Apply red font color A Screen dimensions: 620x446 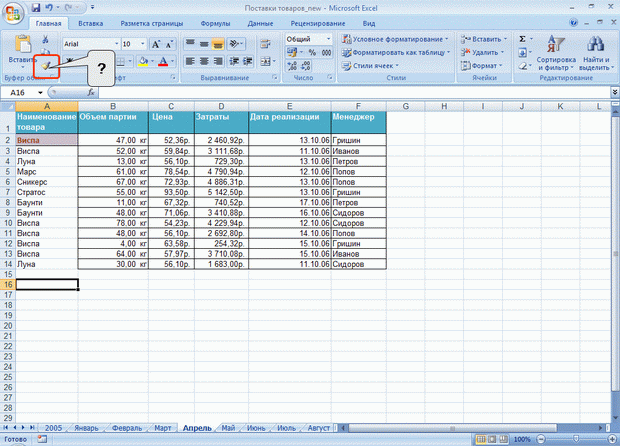[x=163, y=61]
